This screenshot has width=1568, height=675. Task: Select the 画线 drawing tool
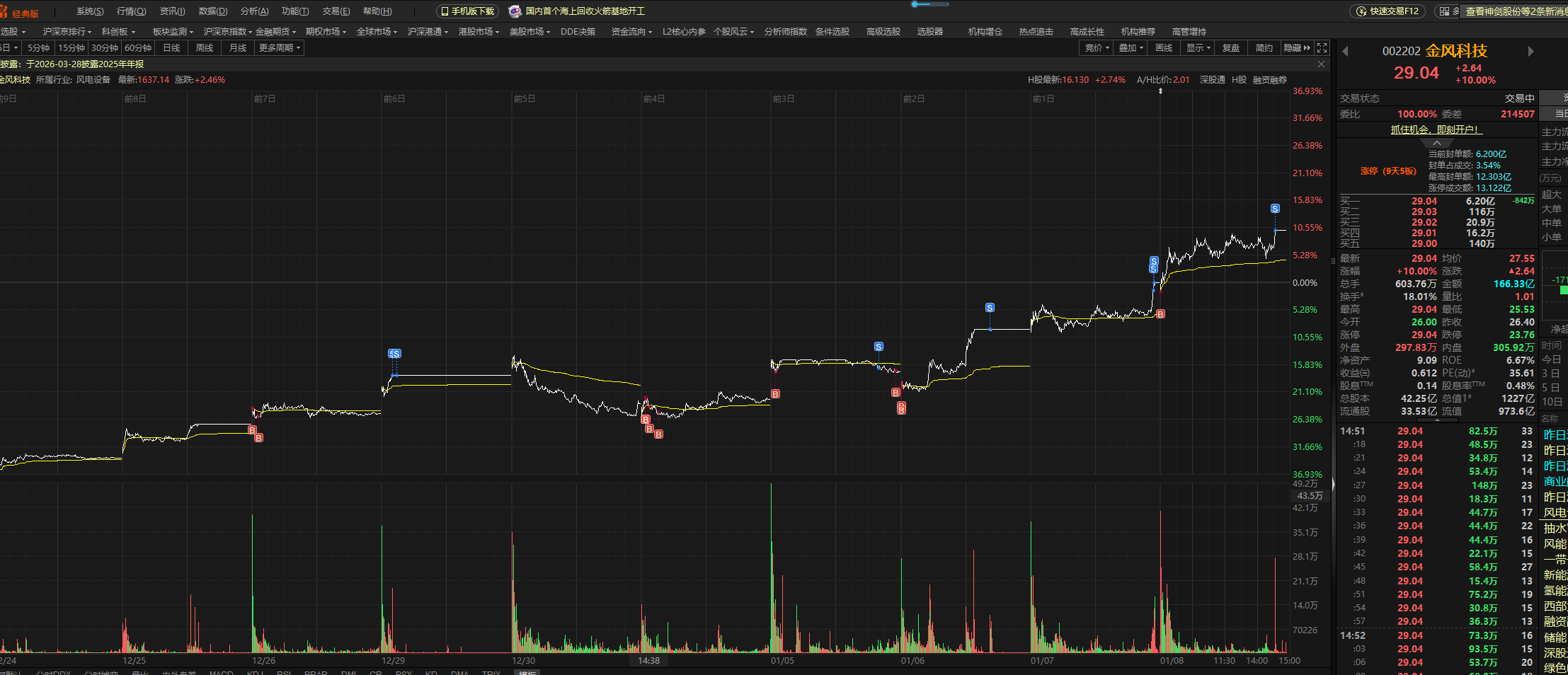[1164, 48]
